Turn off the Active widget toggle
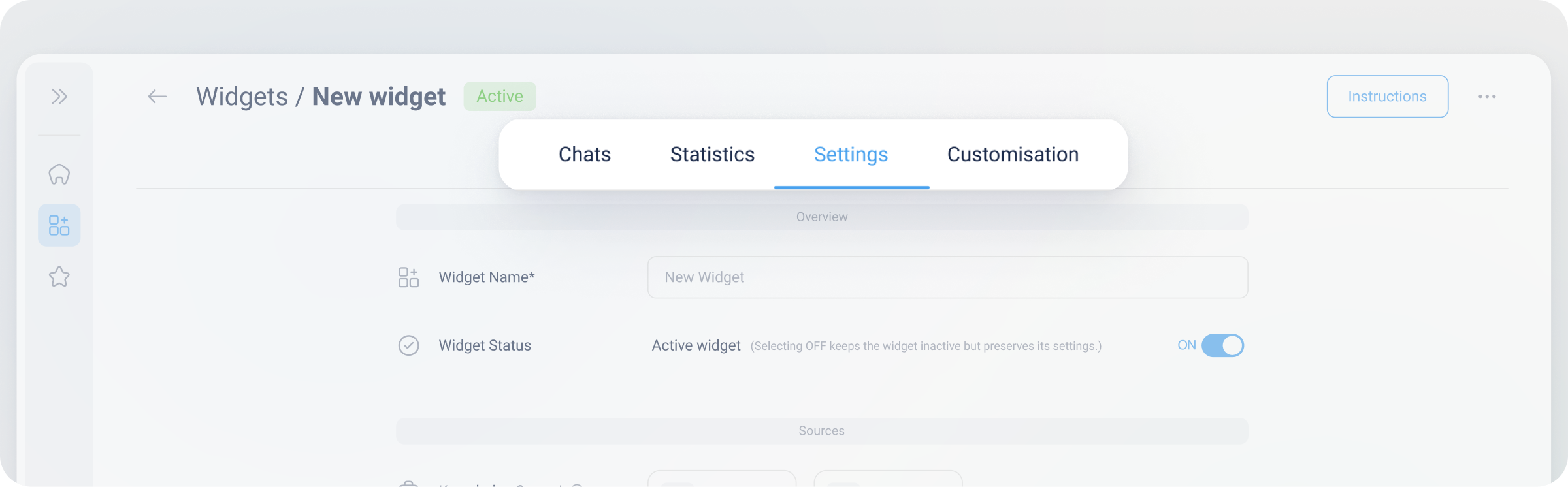The height and width of the screenshot is (487, 1568). tap(1222, 345)
